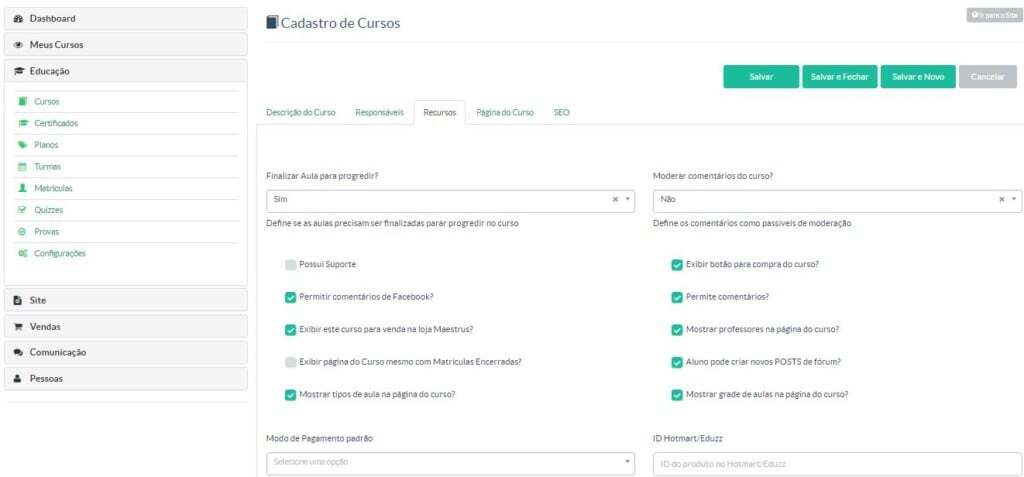Click the Certificados graduation cap icon
This screenshot has height=477, width=1024.
point(23,123)
